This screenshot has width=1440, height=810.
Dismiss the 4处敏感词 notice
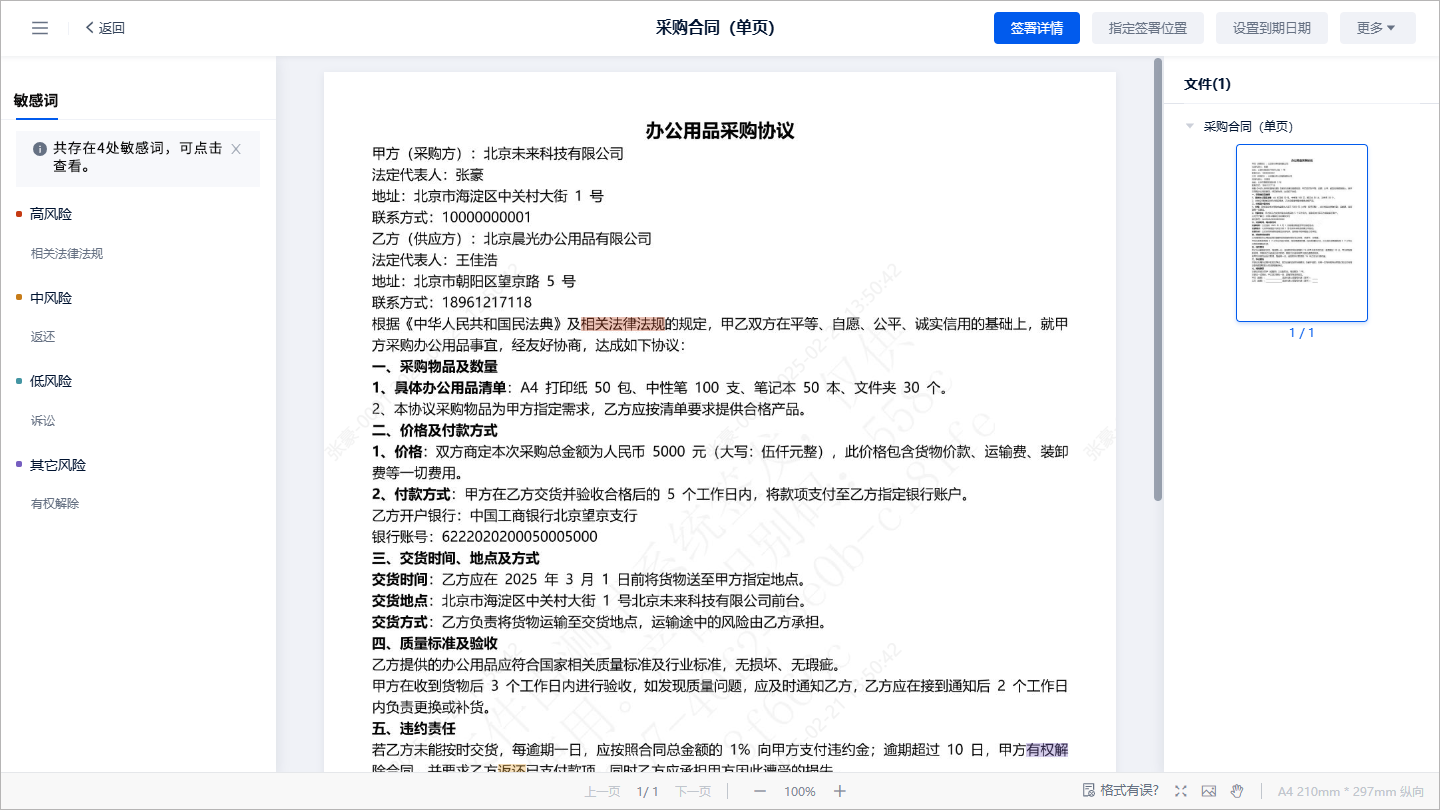236,149
